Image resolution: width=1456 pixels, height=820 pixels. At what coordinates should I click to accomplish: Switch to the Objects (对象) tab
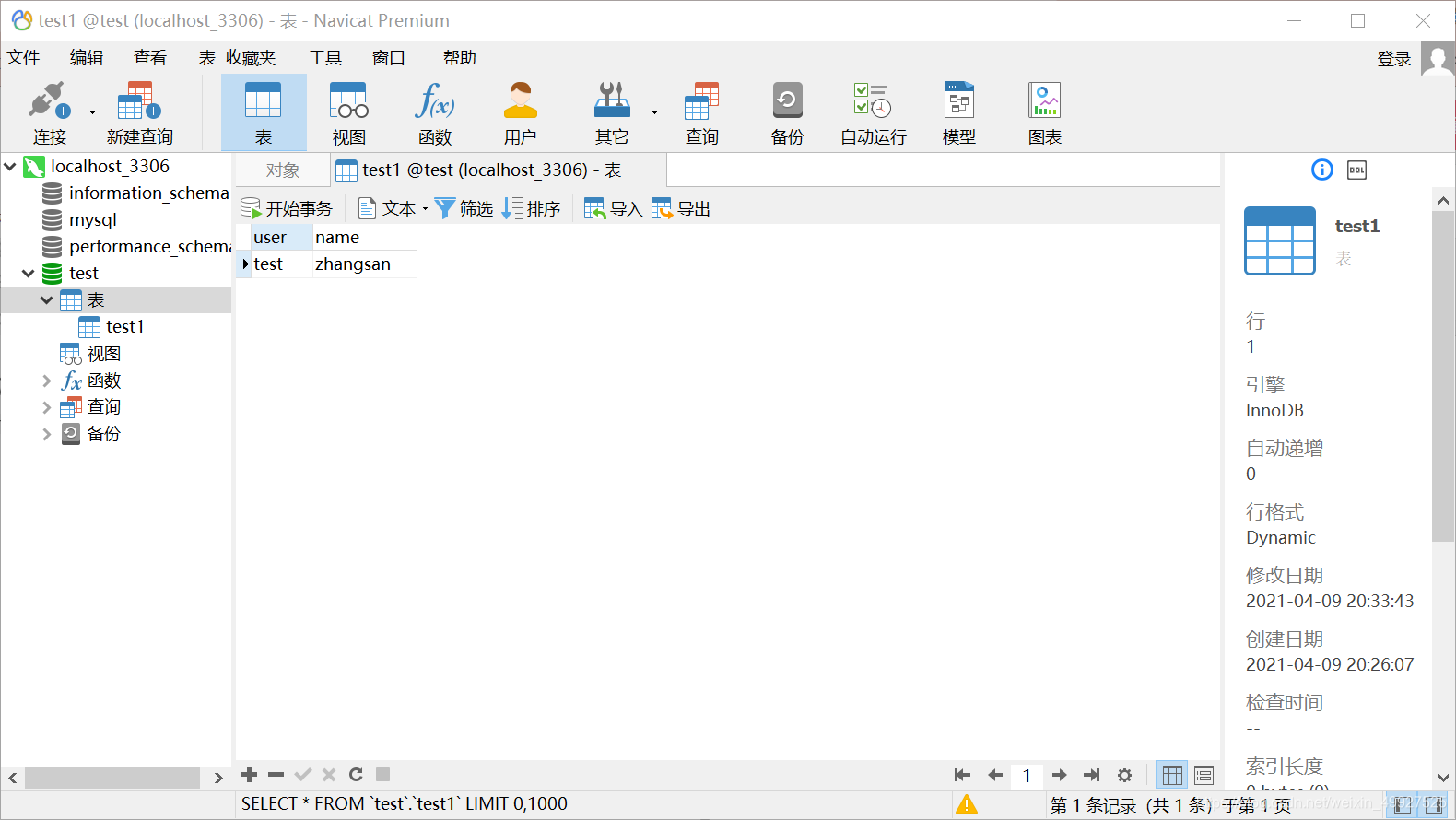point(283,170)
